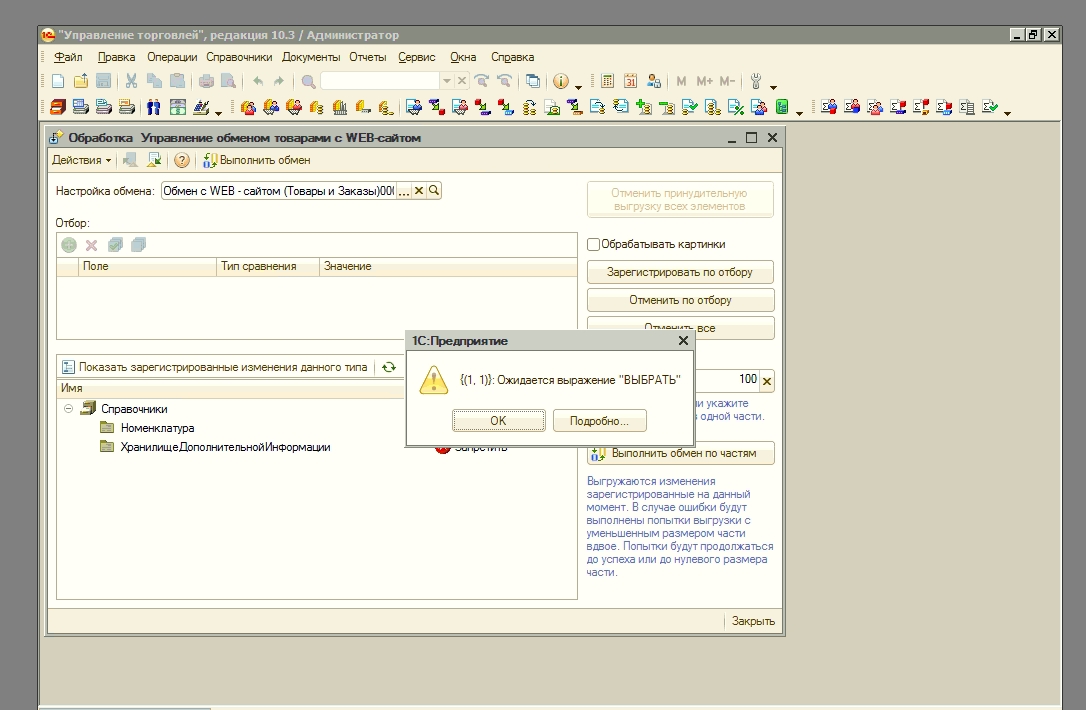The image size is (1086, 710).
Task: Open the Windows list icon in the toolbar
Action: coord(533,82)
